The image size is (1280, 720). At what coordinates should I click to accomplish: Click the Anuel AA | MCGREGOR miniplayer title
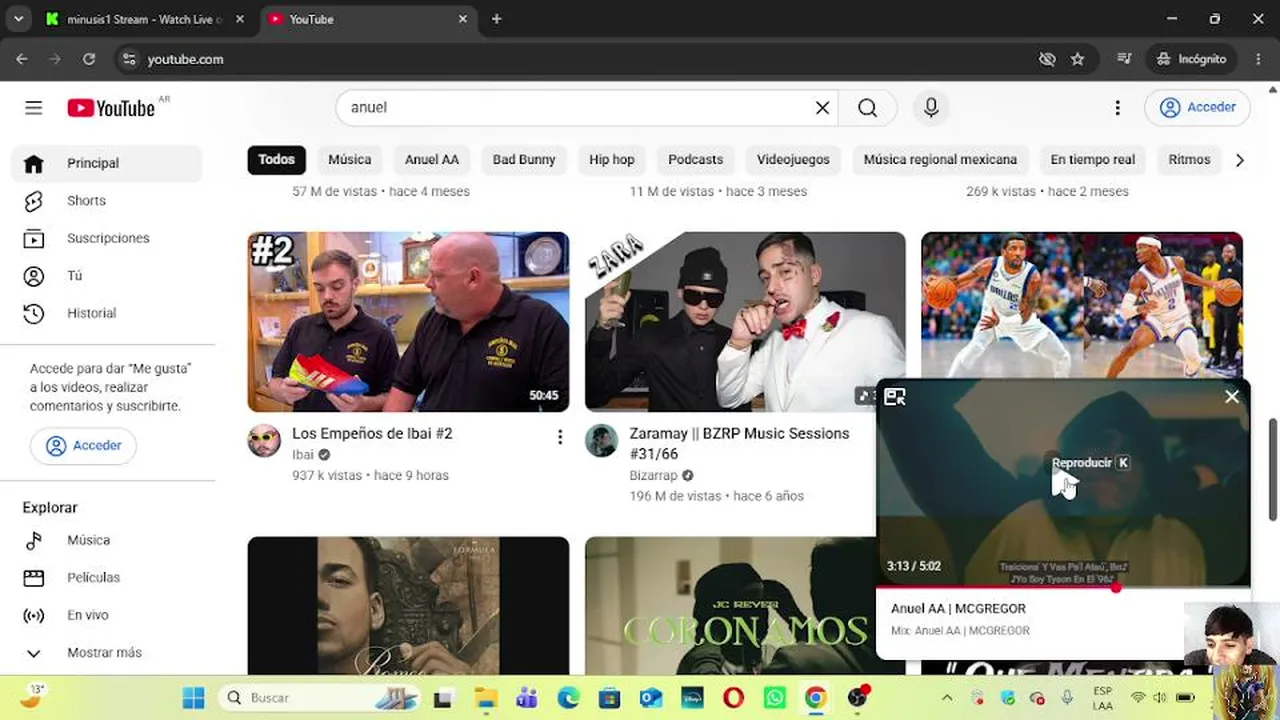pyautogui.click(x=958, y=609)
